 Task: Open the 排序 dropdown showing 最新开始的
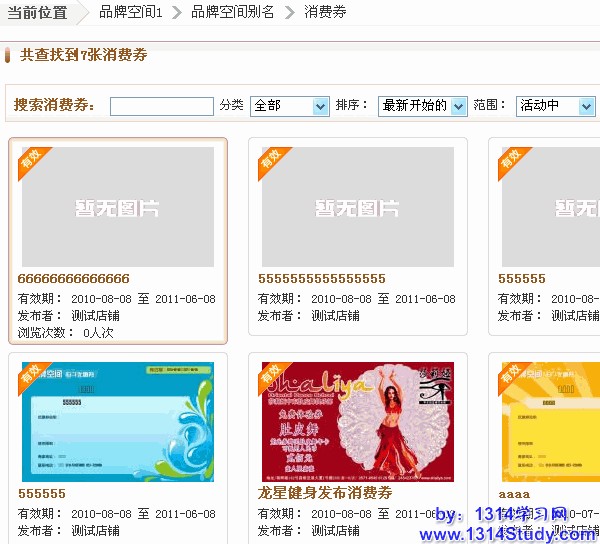(x=422, y=106)
